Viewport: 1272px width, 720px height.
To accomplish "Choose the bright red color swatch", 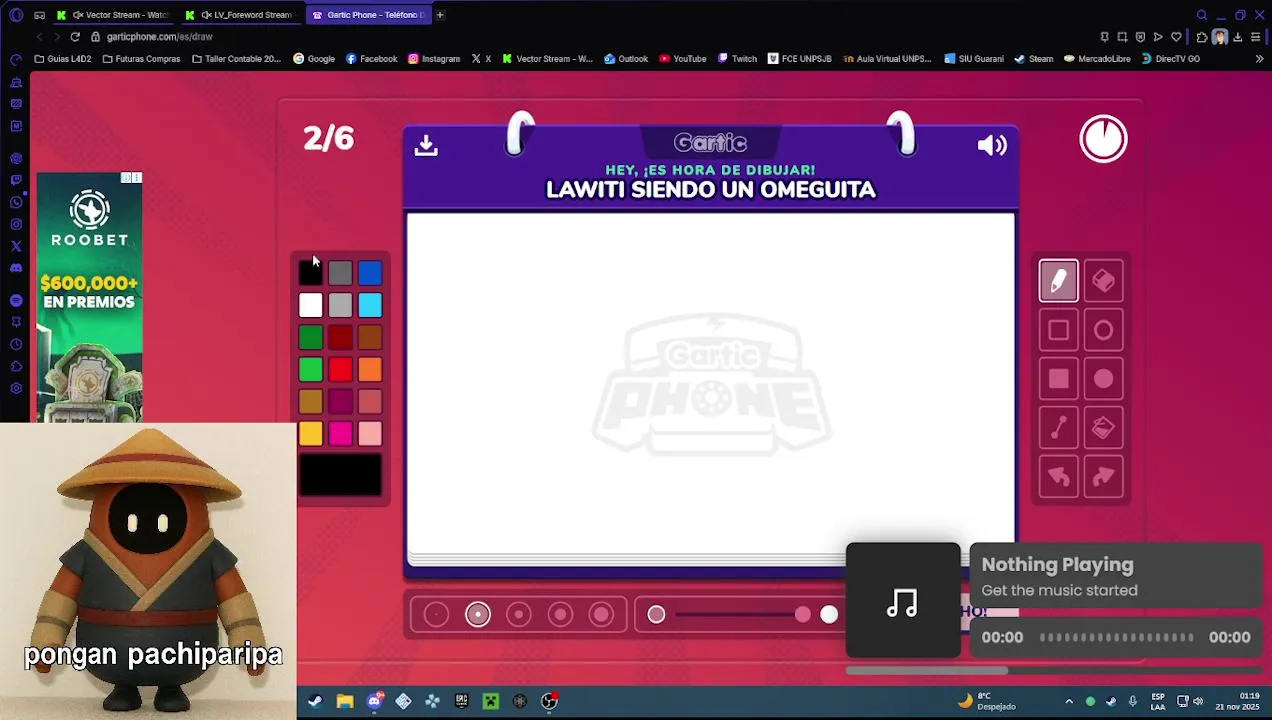I will [x=340, y=369].
